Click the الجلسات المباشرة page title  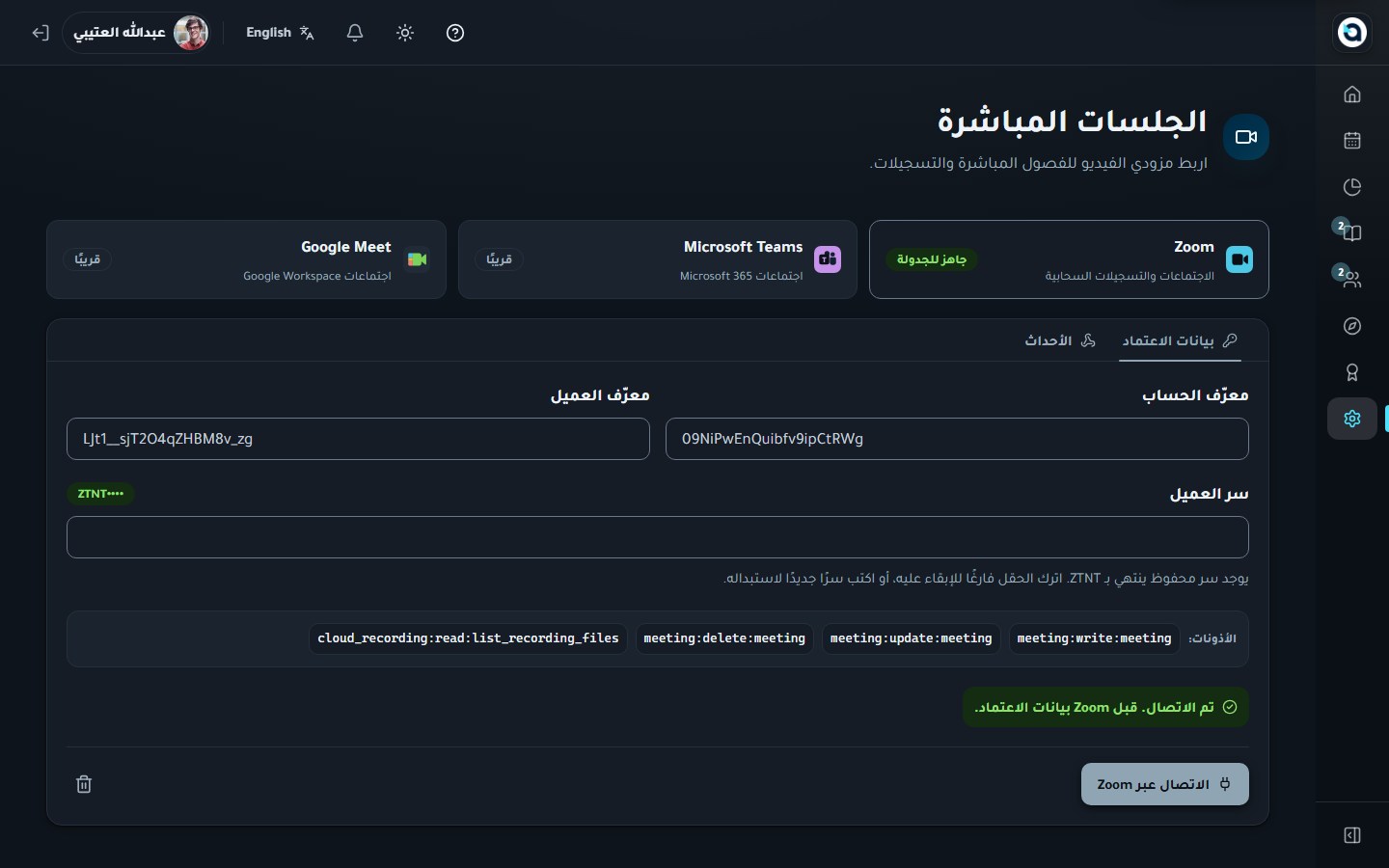(1072, 121)
